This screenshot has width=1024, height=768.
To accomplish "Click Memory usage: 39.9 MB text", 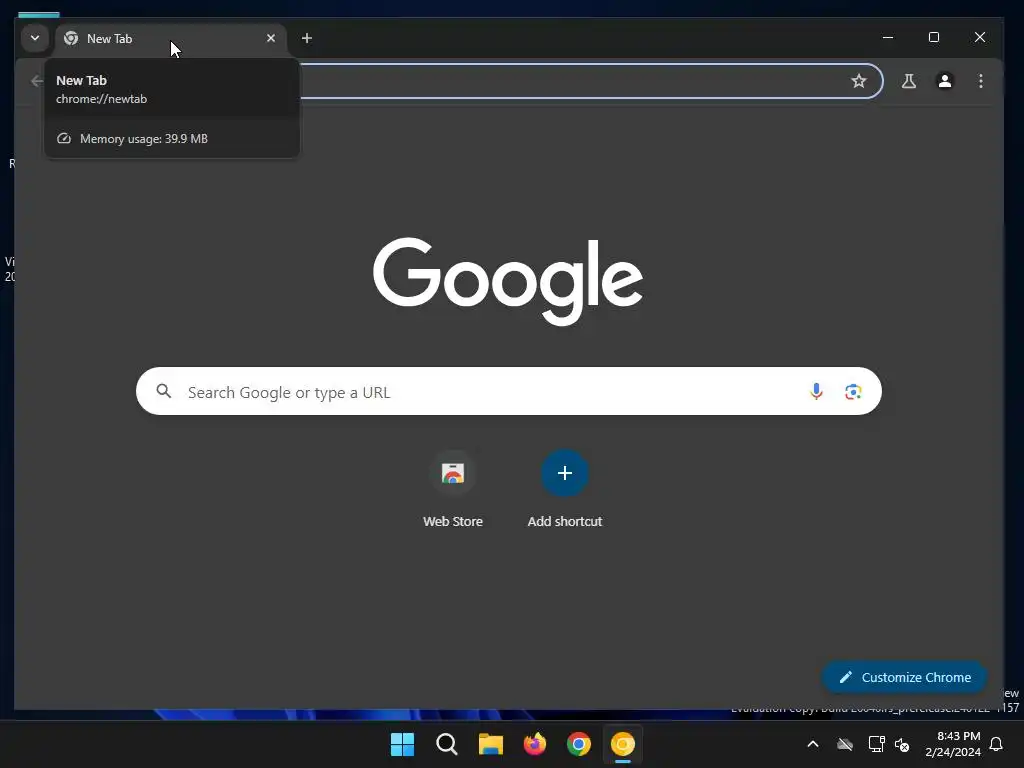I will 144,138.
